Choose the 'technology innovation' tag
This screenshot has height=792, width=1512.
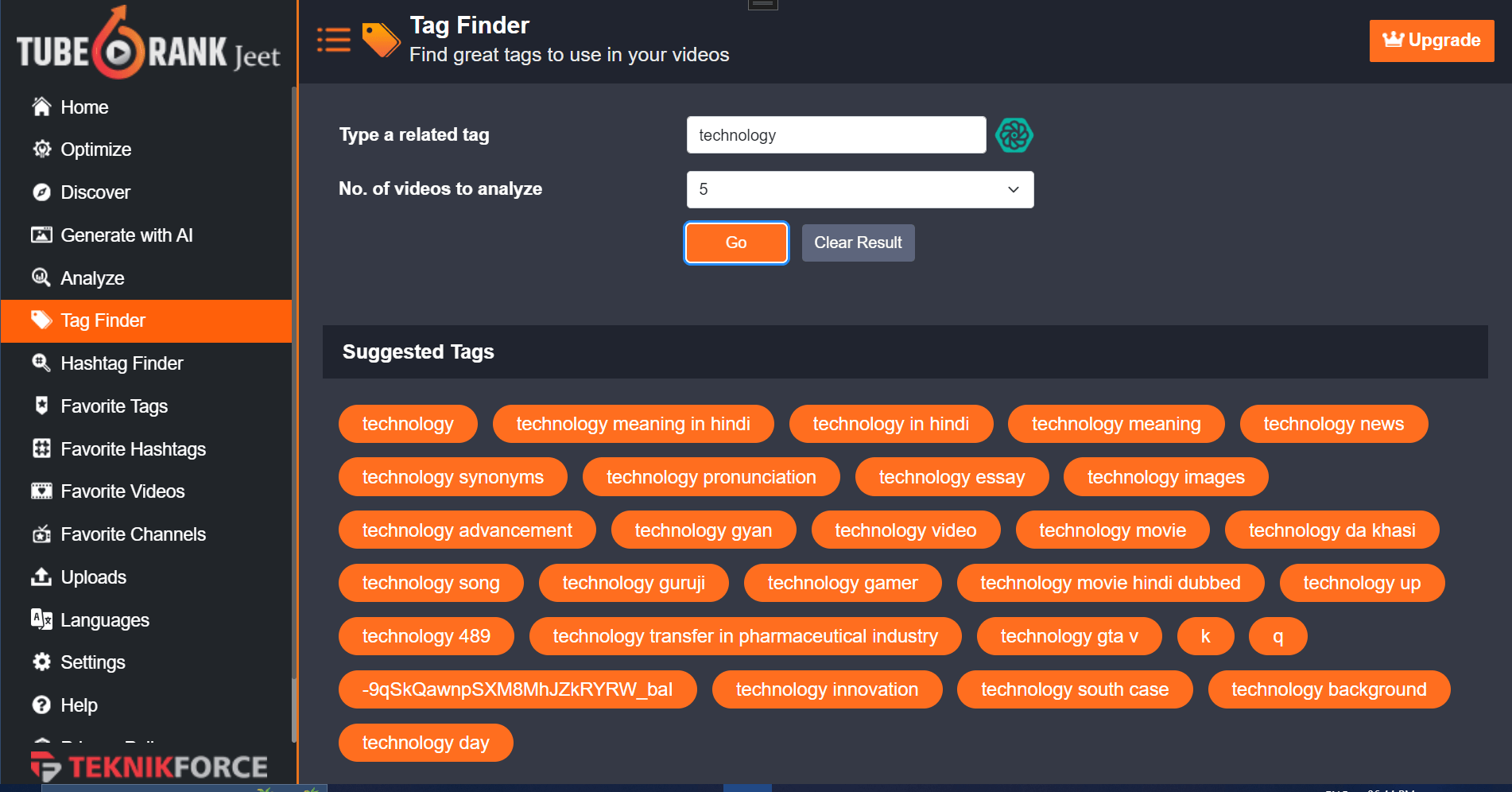(827, 689)
